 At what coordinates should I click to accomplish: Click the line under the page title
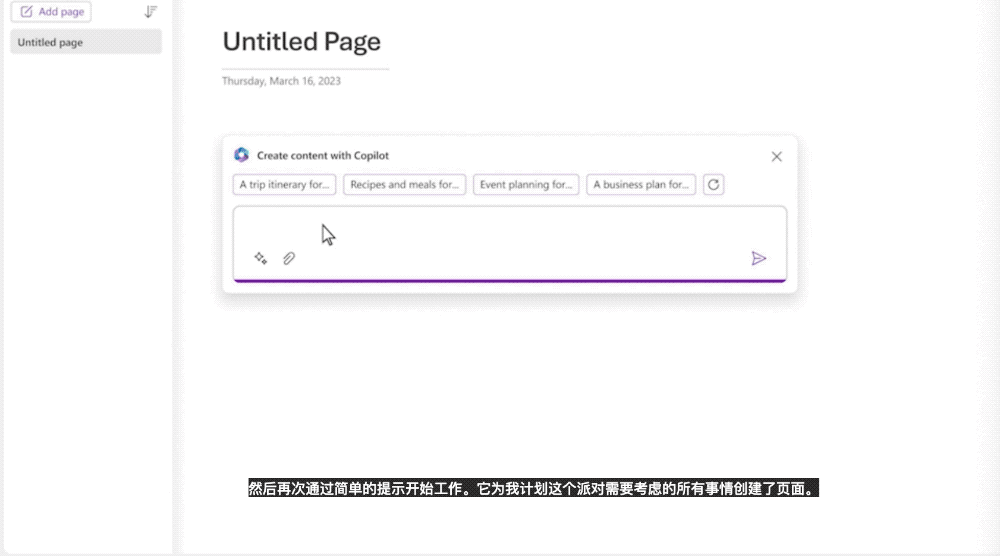coord(305,69)
